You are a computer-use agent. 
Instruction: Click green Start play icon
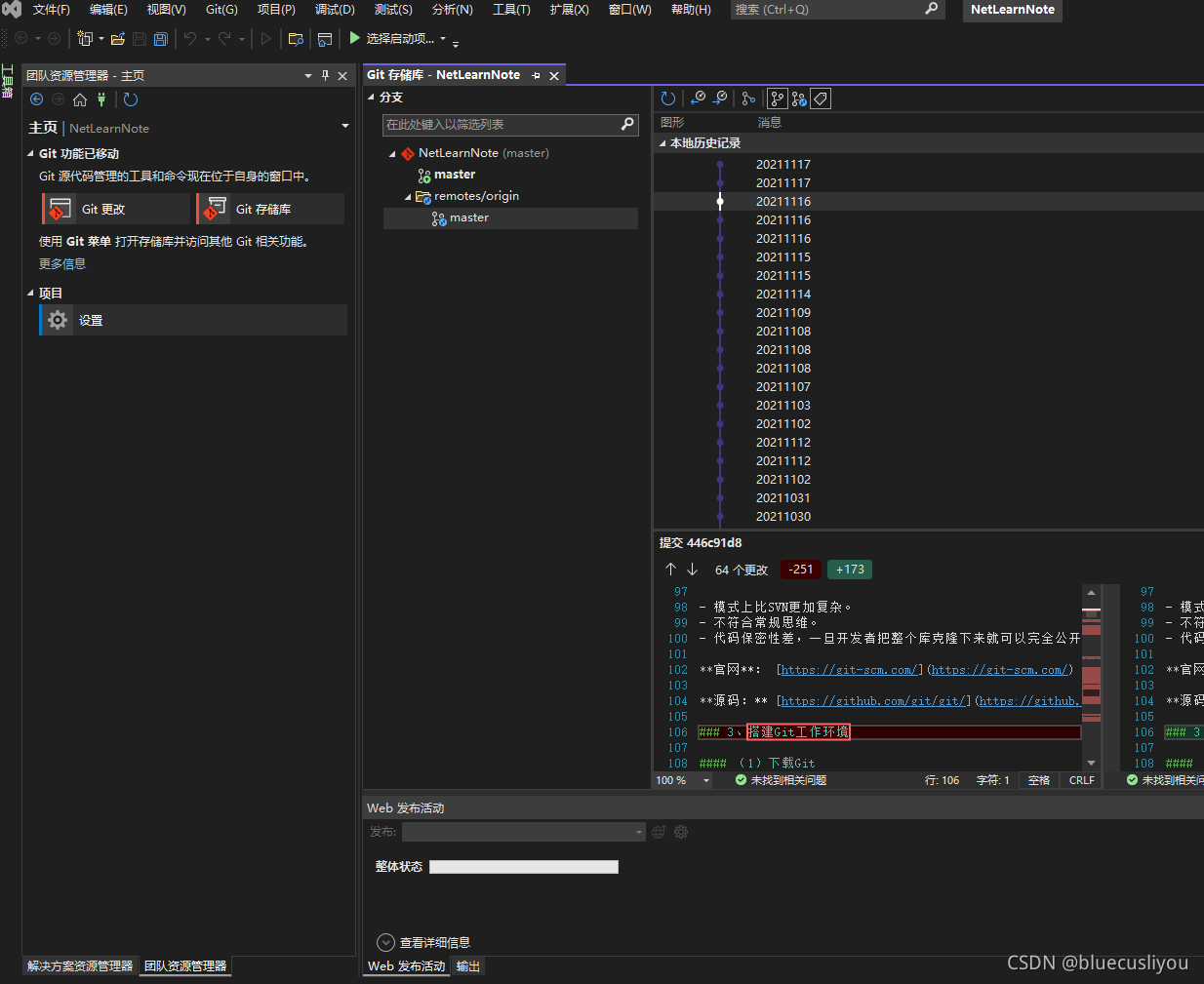point(354,38)
